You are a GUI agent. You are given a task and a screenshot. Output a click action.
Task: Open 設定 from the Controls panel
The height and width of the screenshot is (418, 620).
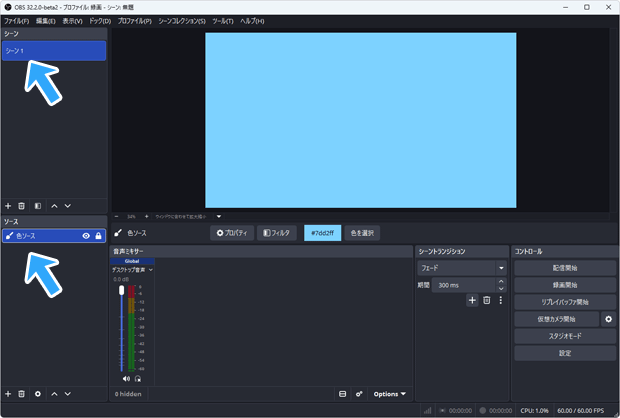click(565, 353)
